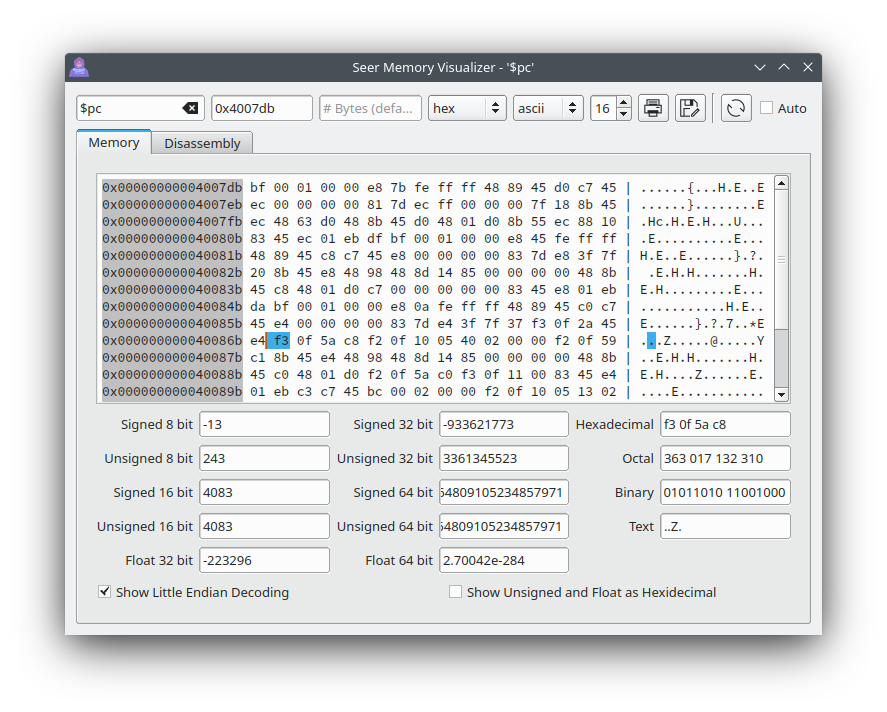The width and height of the screenshot is (887, 712).
Task: Click the Signed 64 bit value field
Action: coord(503,492)
